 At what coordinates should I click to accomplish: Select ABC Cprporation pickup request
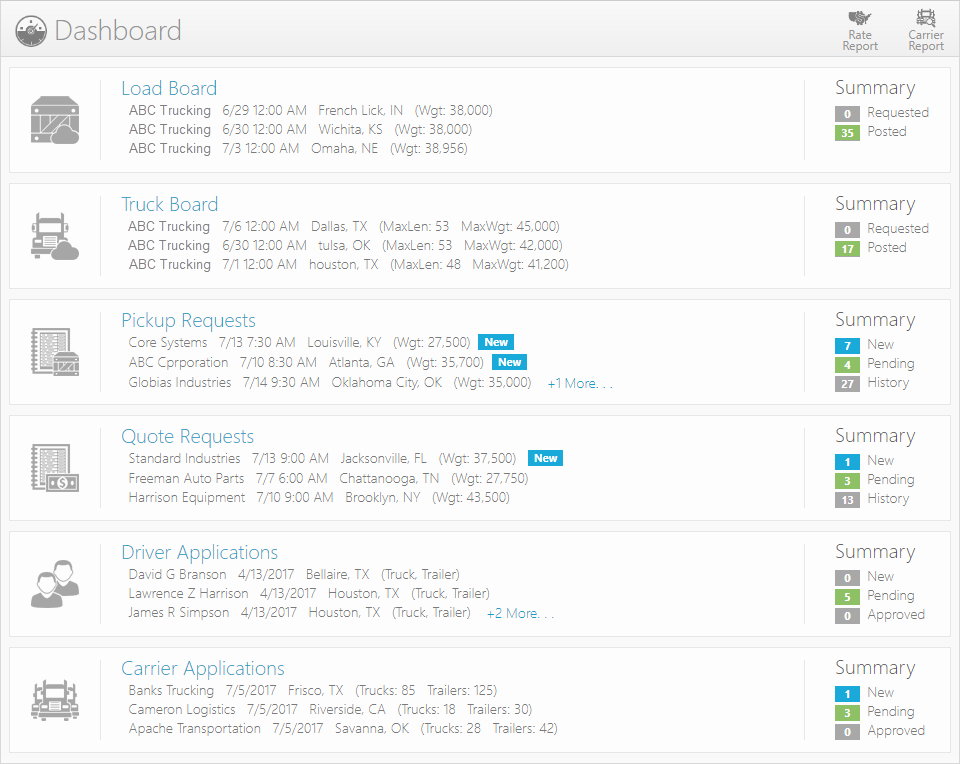[x=306, y=362]
